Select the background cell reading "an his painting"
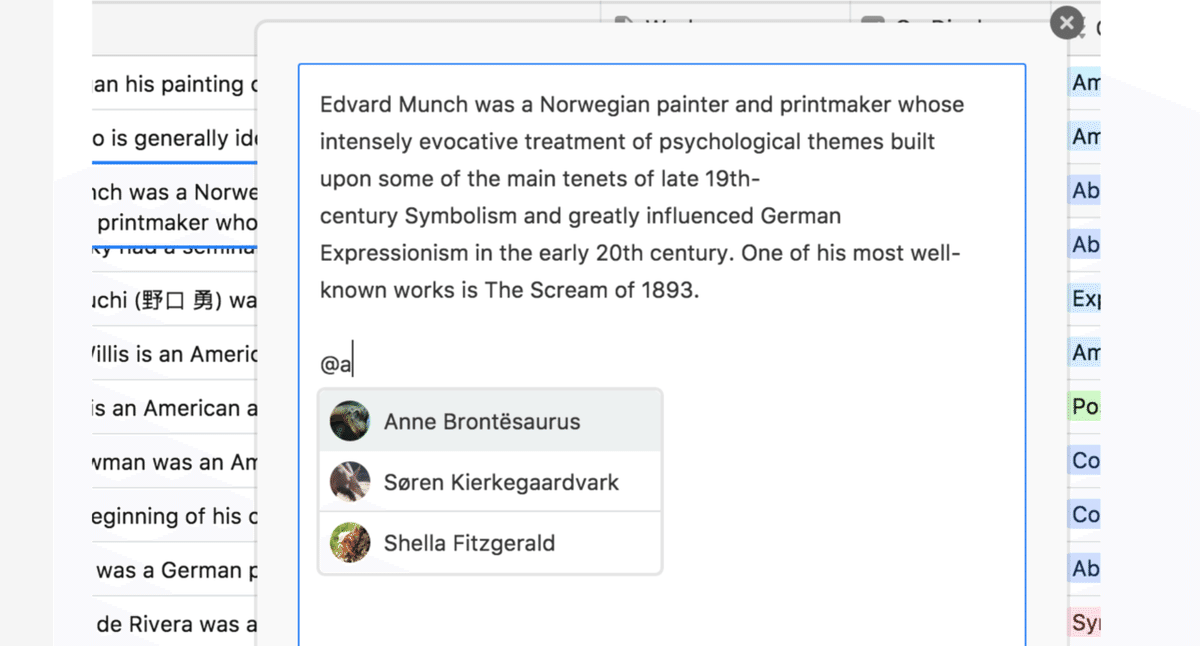 click(175, 84)
